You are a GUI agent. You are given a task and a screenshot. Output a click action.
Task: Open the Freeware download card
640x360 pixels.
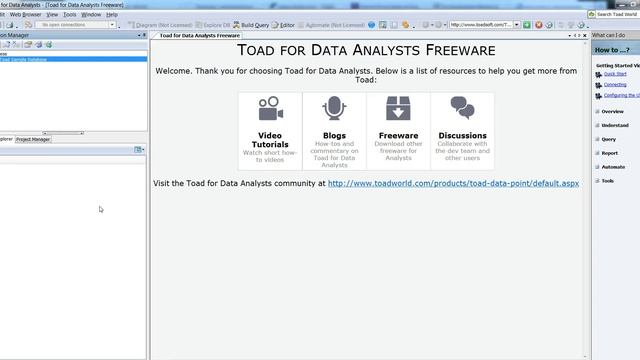pos(398,131)
